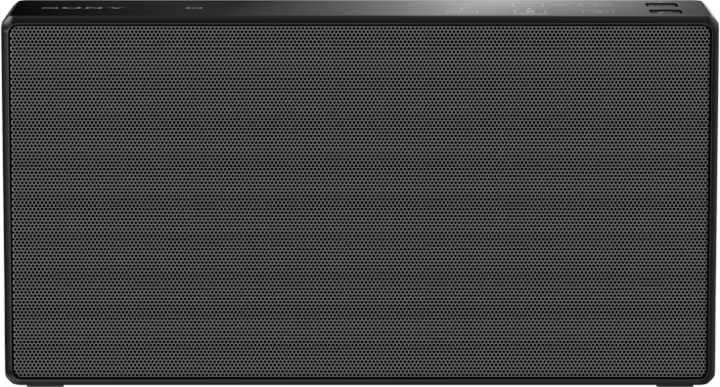This screenshot has height=387, width=720.
Task: Tap the lower-left touch key on top panel
Action: click(x=462, y=11)
